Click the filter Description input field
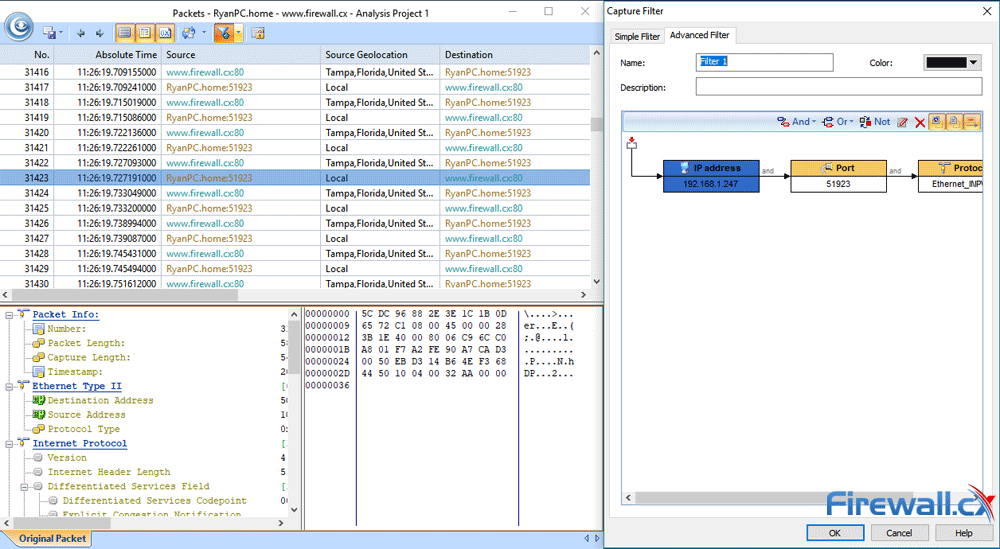Viewport: 1000px width, 549px height. point(839,87)
